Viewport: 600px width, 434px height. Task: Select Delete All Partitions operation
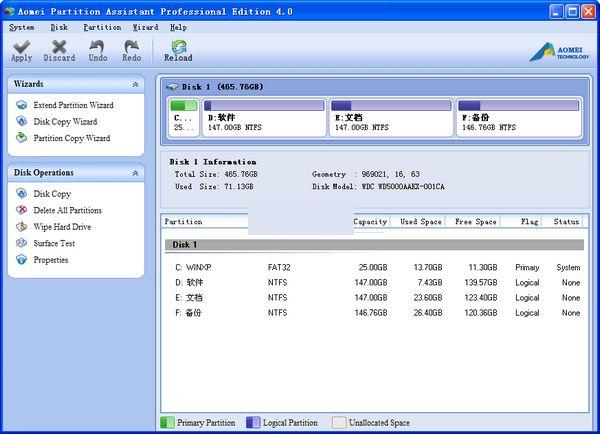(x=67, y=210)
